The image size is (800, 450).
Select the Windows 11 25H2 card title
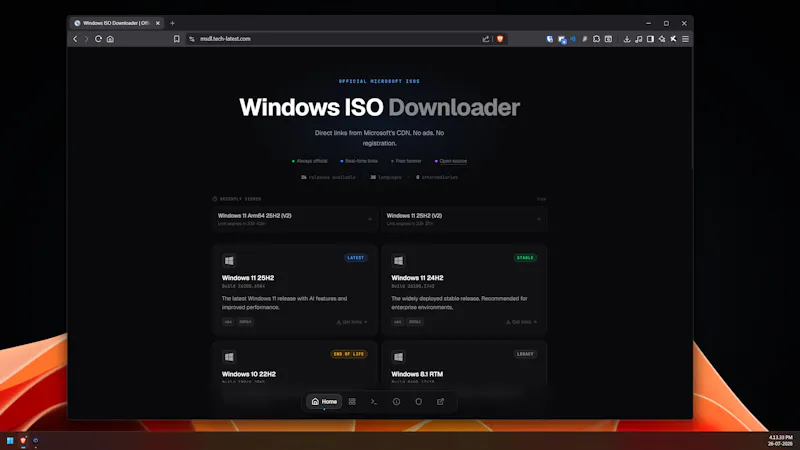point(248,278)
